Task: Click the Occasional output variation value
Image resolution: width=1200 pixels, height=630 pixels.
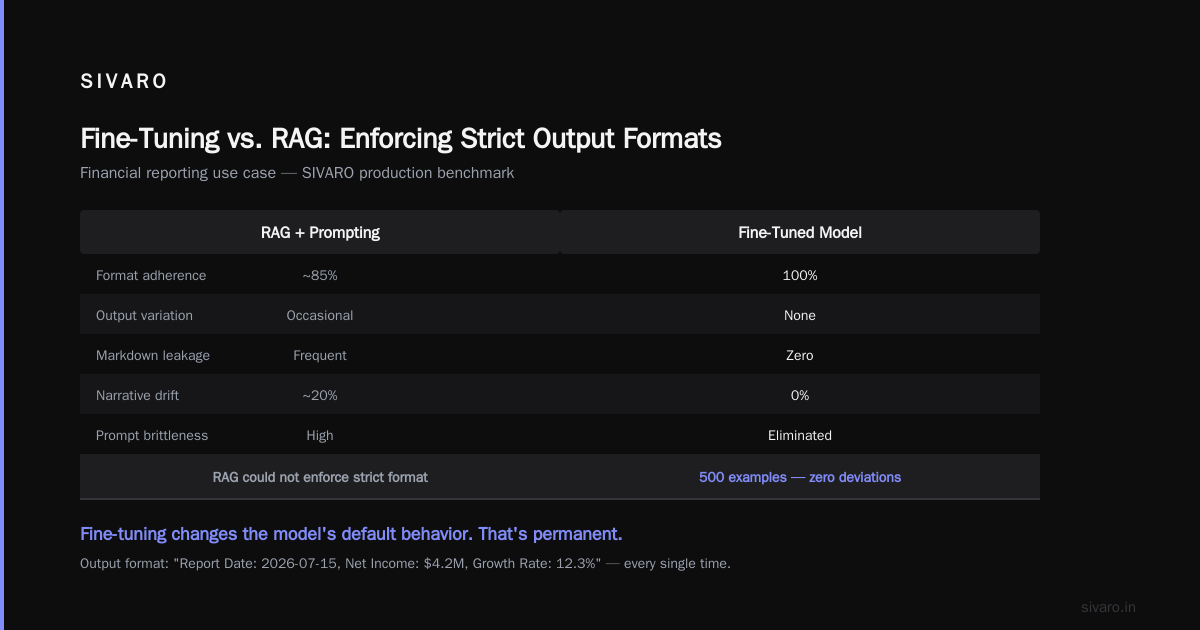Action: coord(320,315)
